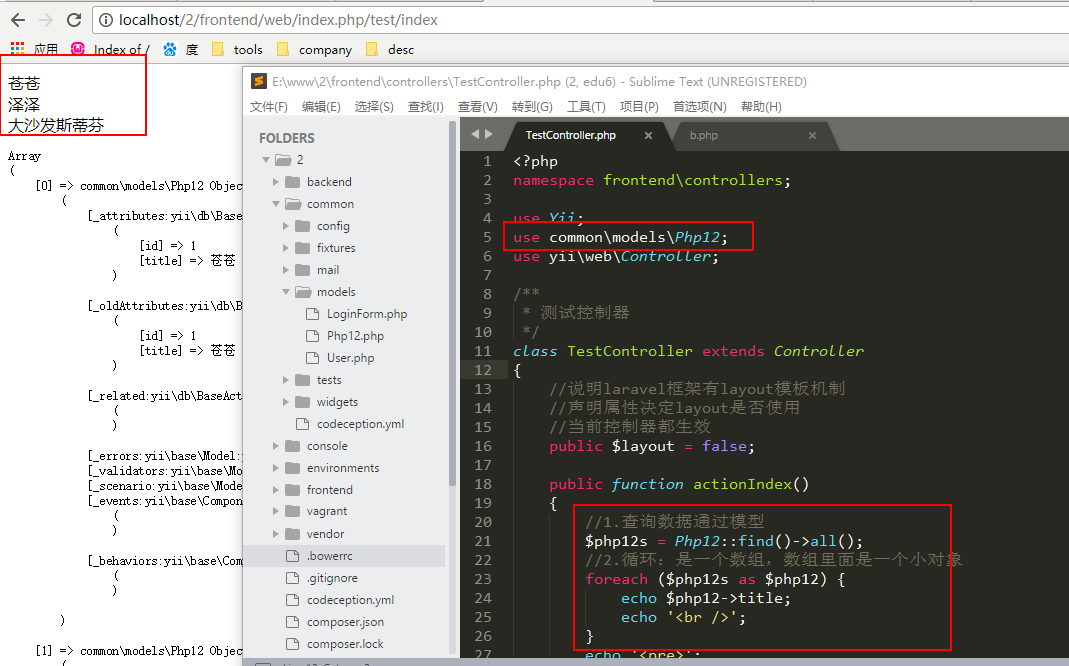1069x666 pixels.
Task: Open the Baidu paw bookmark
Action: 169,49
